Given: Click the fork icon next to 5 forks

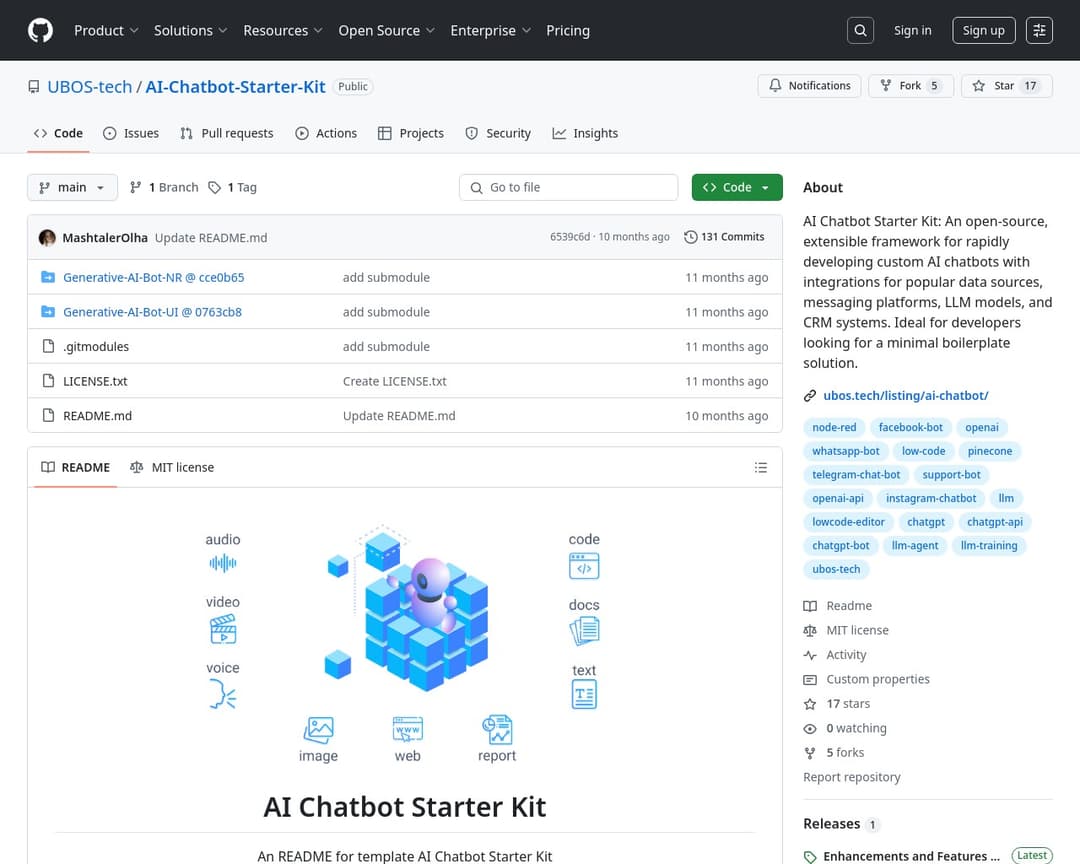Looking at the screenshot, I should pyautogui.click(x=810, y=753).
